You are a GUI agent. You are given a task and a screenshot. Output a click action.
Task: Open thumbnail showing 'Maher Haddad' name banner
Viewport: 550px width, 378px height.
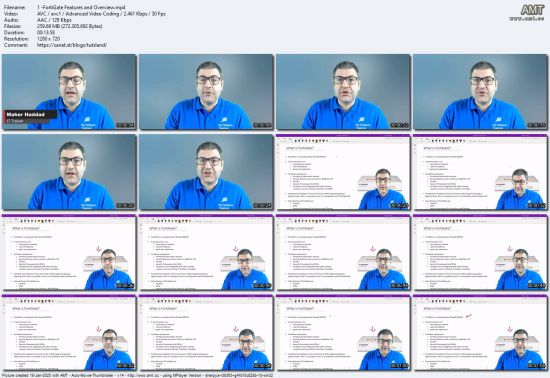pos(69,92)
